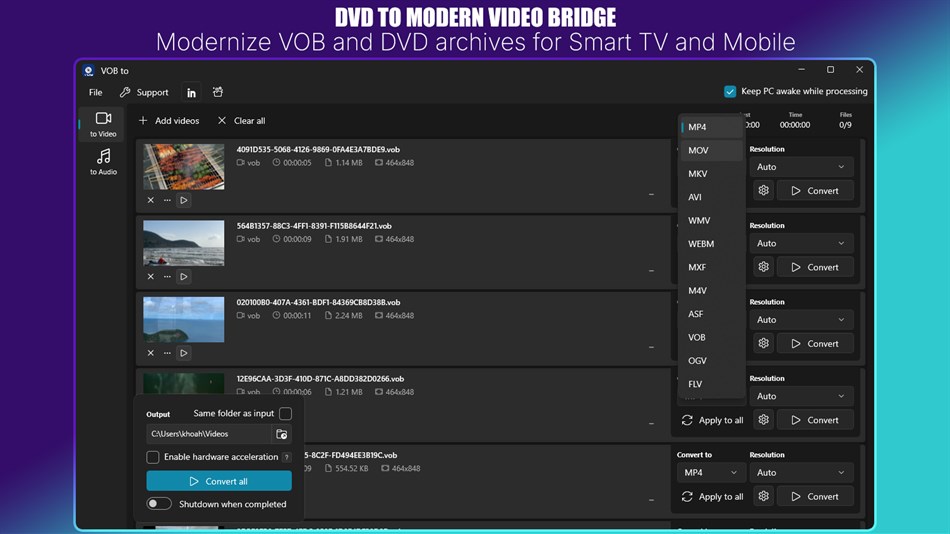Viewport: 950px width, 534px height.
Task: Expand Resolution dropdown for second video
Action: 801,243
